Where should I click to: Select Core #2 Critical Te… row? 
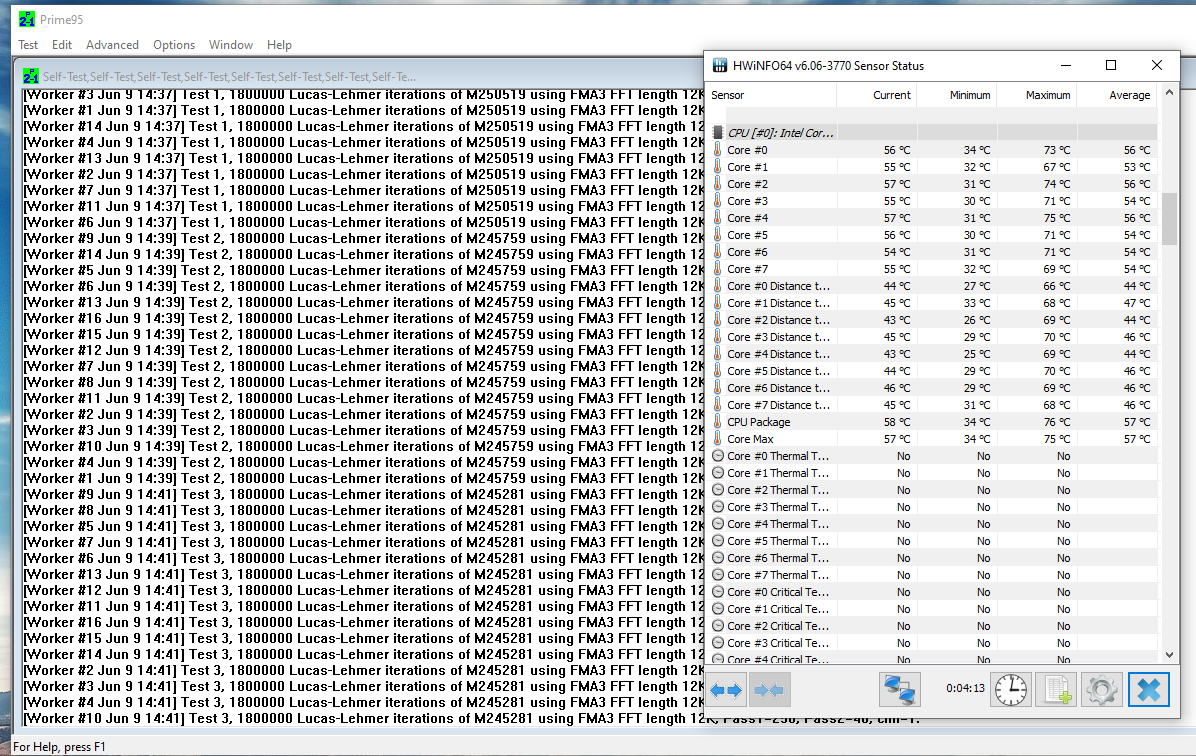(932, 626)
